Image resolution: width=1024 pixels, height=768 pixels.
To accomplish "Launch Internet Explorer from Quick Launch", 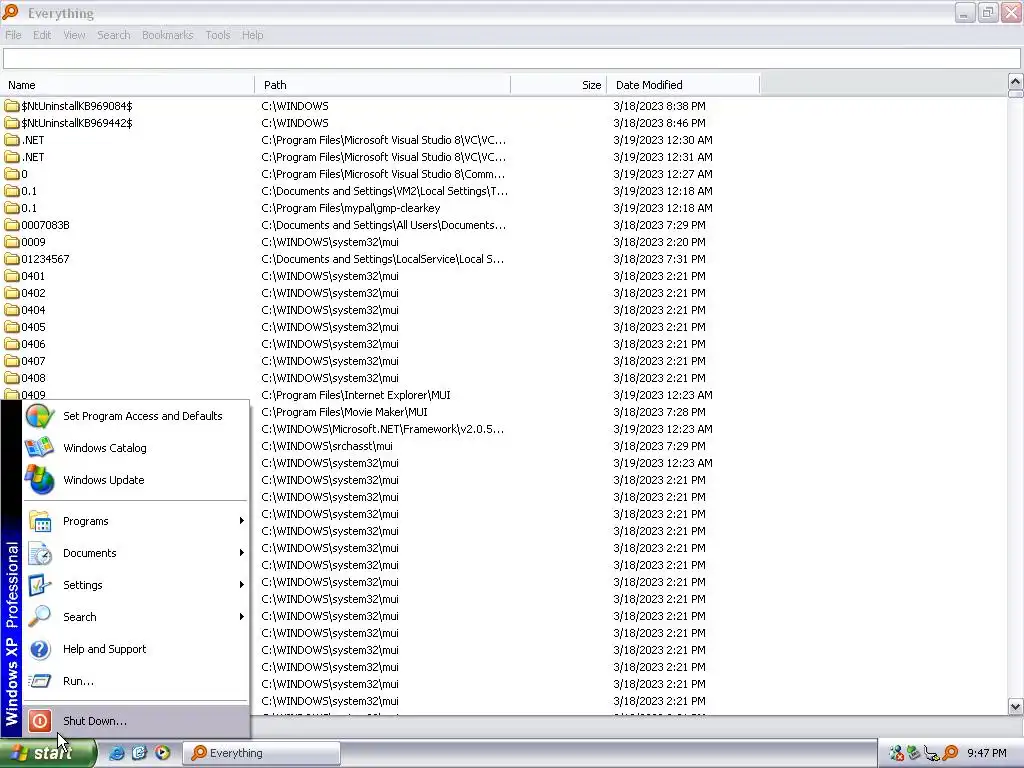I will pos(116,753).
